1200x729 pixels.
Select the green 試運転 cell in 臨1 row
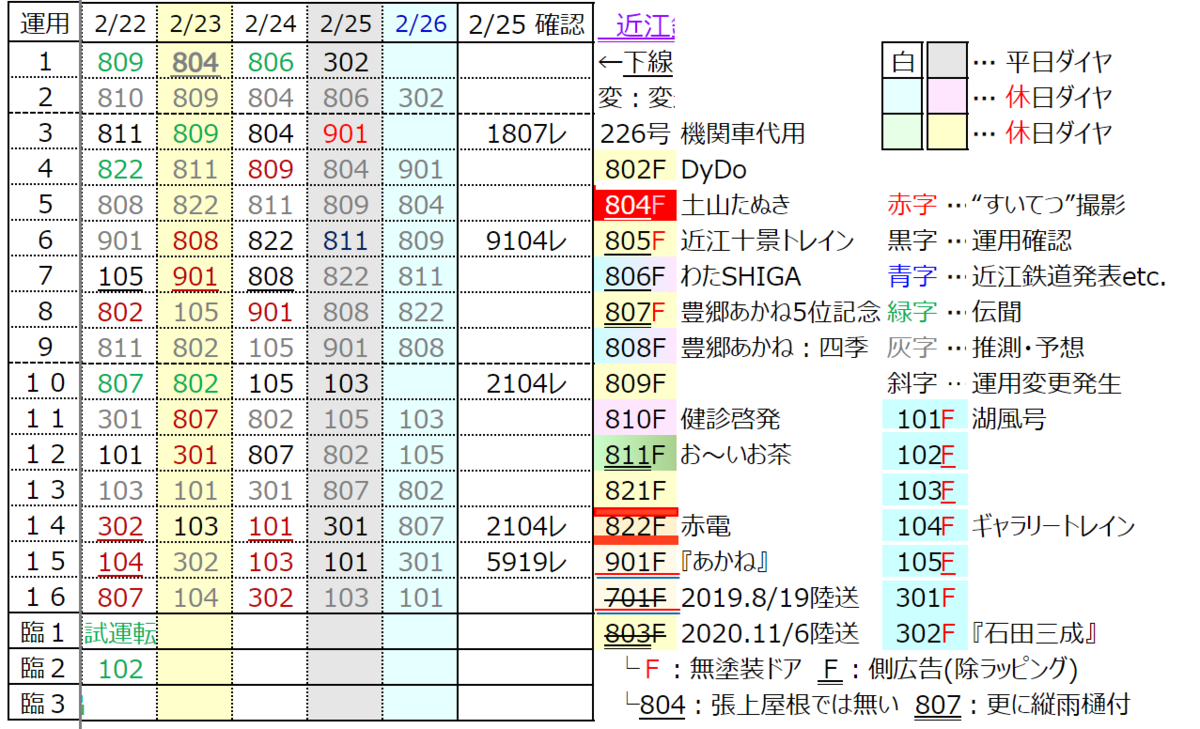(118, 633)
